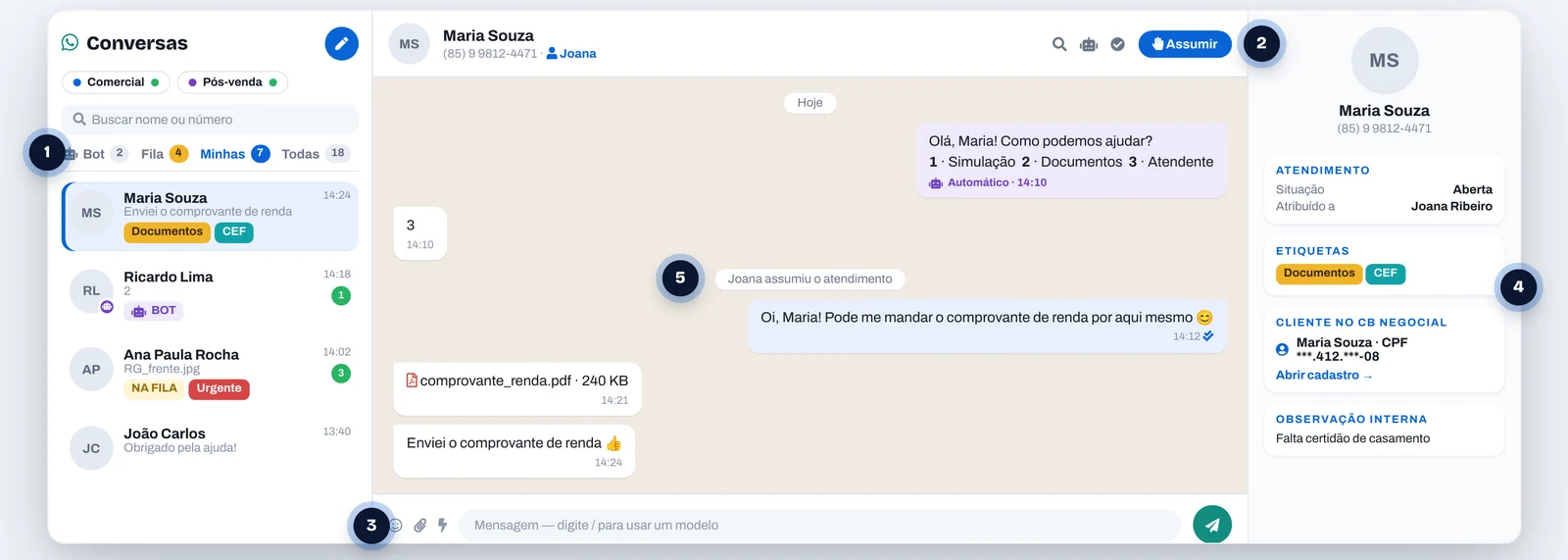Show Todas conversations tab

[x=315, y=154]
